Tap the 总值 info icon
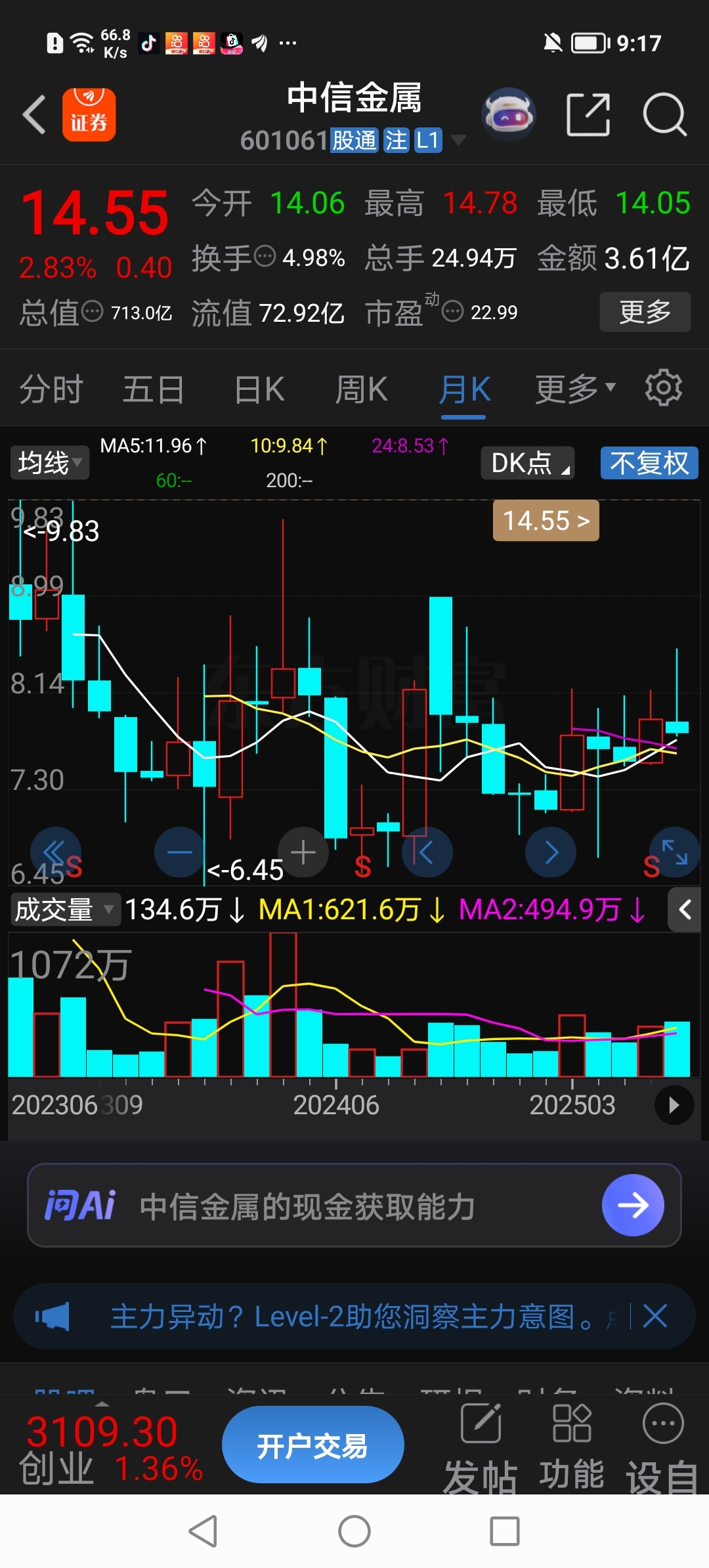 click(x=92, y=311)
